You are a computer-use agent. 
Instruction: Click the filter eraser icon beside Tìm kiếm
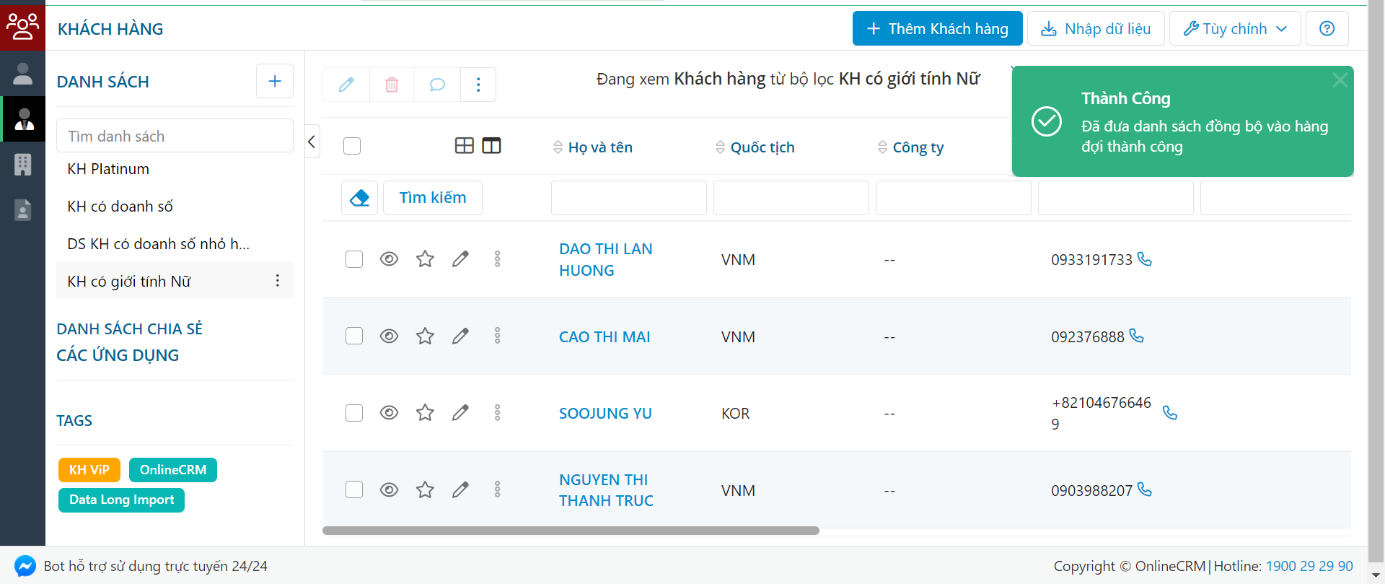tap(359, 197)
